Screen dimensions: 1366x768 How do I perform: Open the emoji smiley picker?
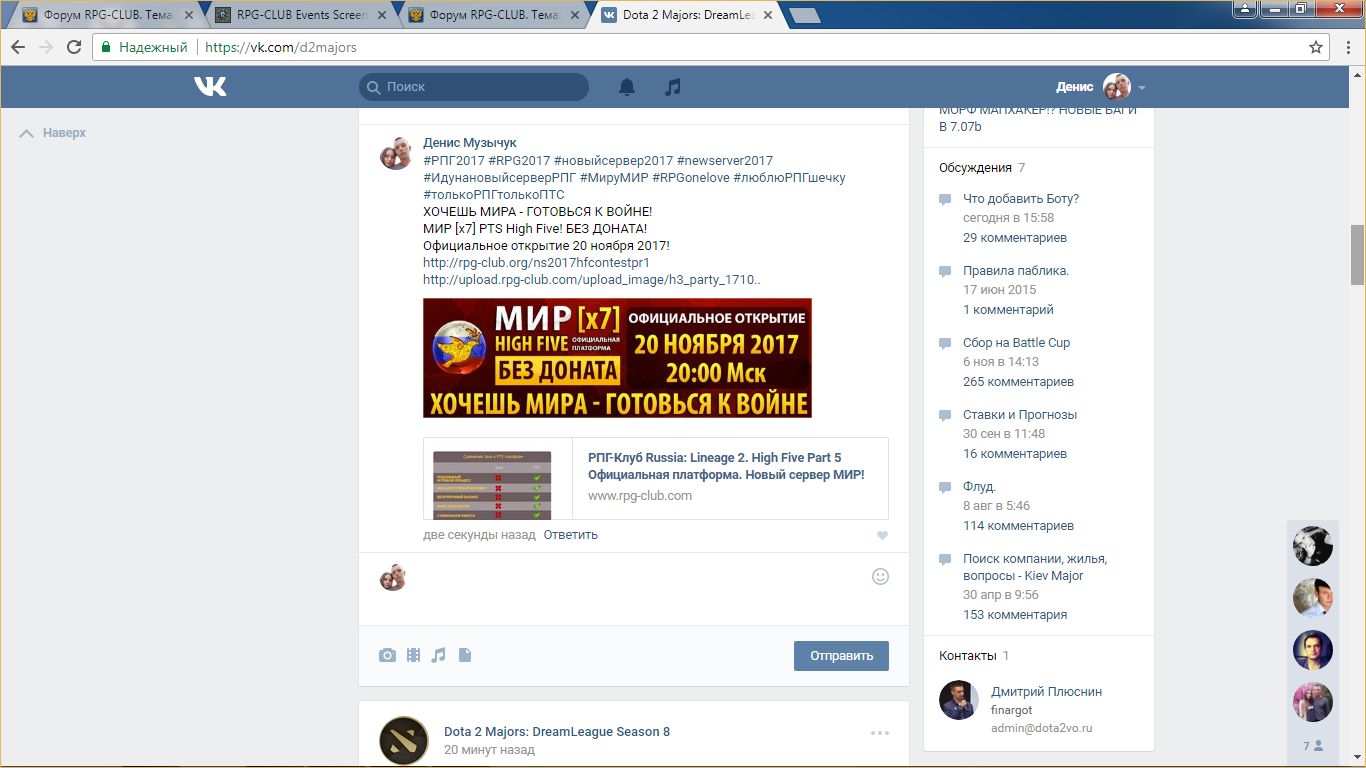pyautogui.click(x=880, y=576)
